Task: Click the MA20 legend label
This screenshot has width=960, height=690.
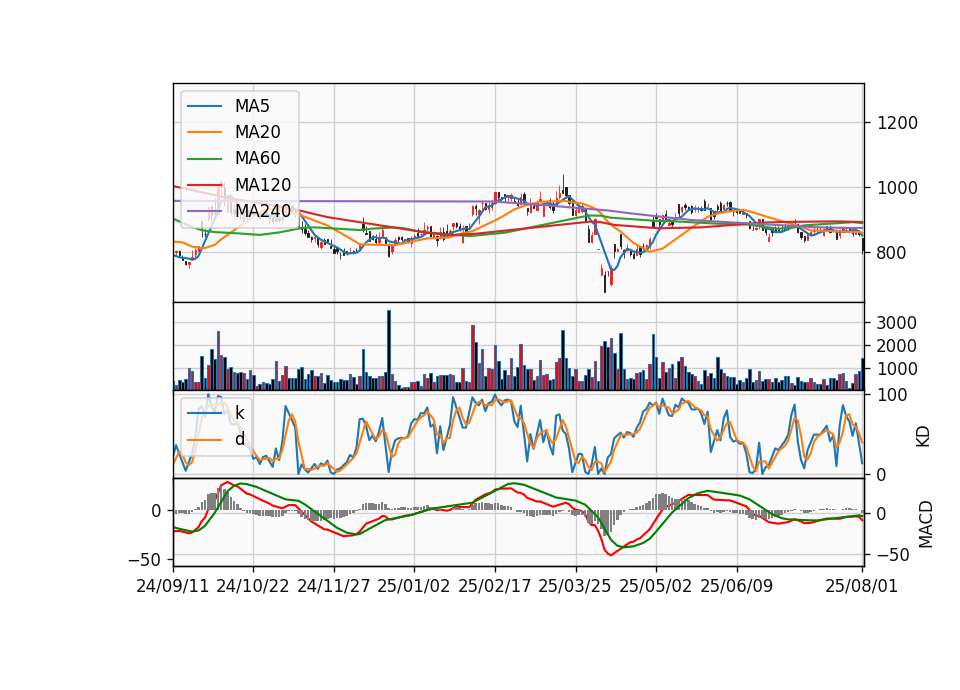Action: (257, 132)
